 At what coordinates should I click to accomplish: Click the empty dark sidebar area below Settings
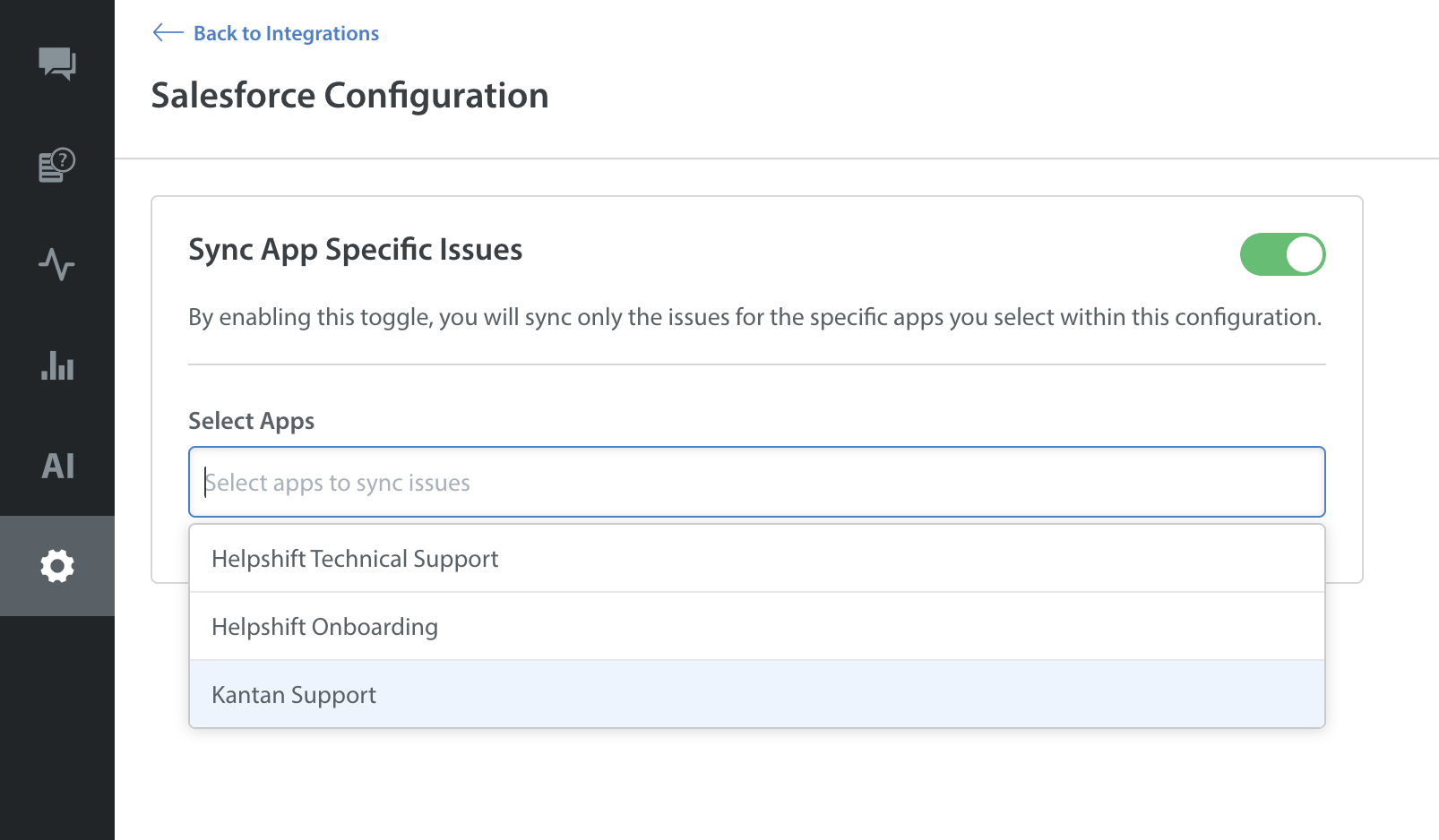pyautogui.click(x=57, y=734)
